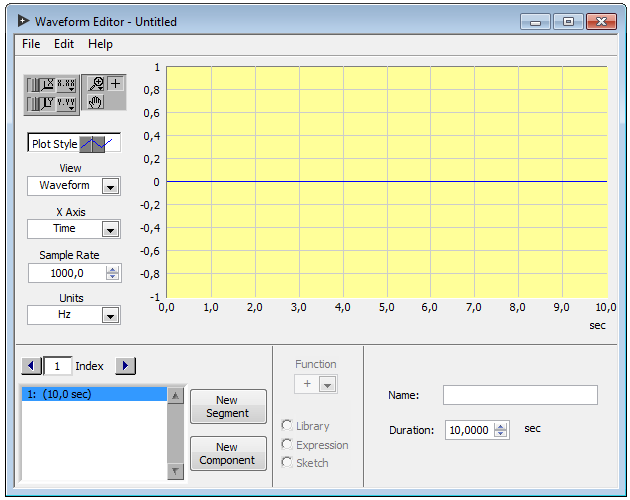
Task: Close the Waveform Editor window
Action: click(x=601, y=22)
